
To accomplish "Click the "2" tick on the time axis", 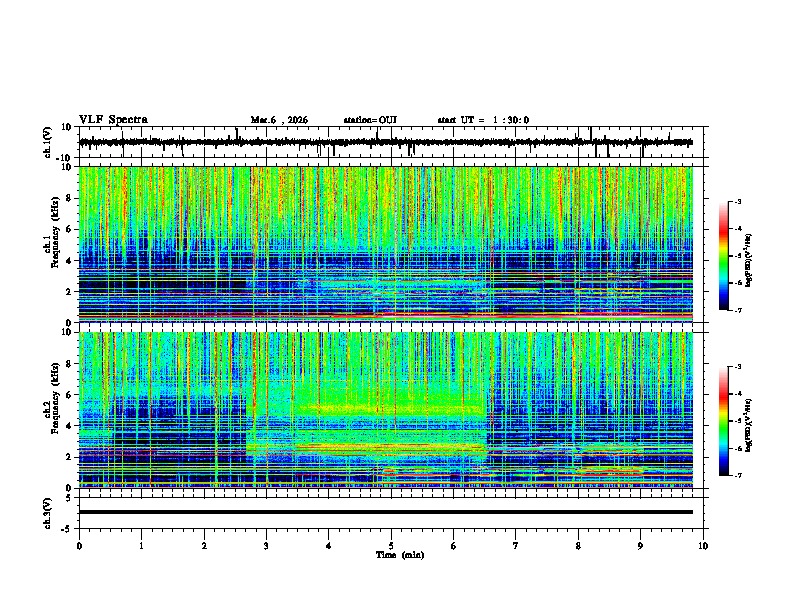I will 204,546.
